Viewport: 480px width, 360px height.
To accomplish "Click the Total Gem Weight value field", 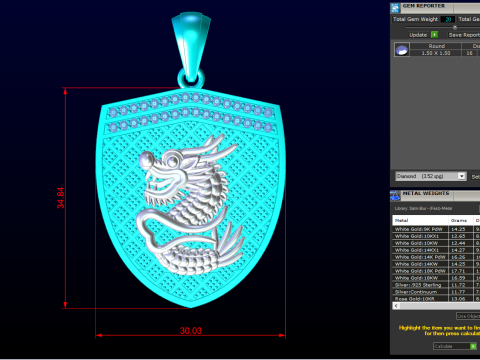I will tap(448, 19).
